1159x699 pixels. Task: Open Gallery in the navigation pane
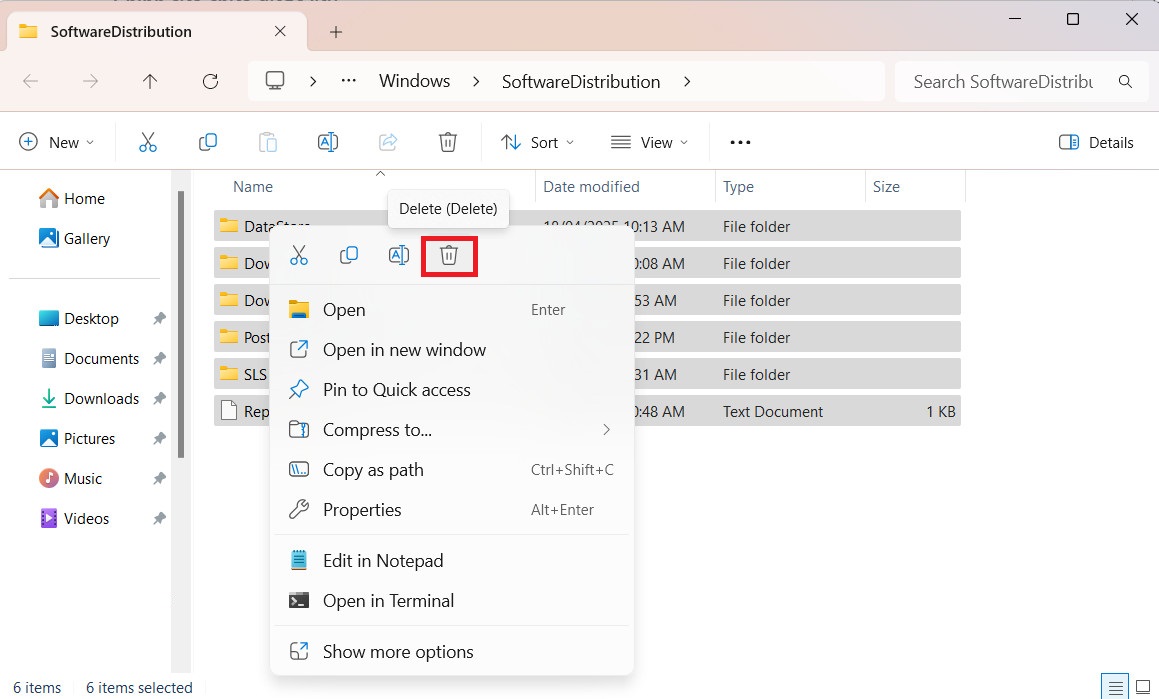pos(75,238)
